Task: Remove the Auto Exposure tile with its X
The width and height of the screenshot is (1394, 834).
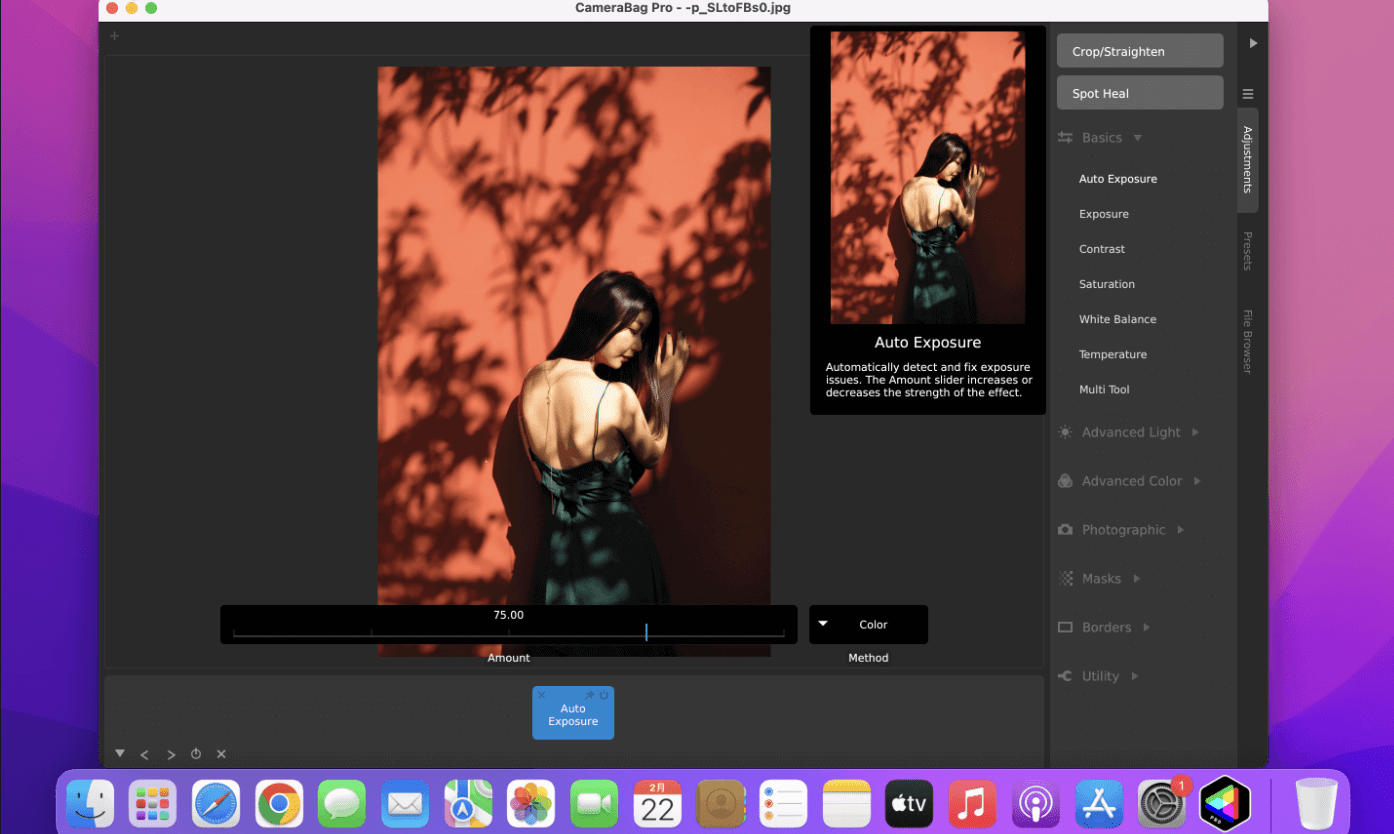Action: pos(542,695)
